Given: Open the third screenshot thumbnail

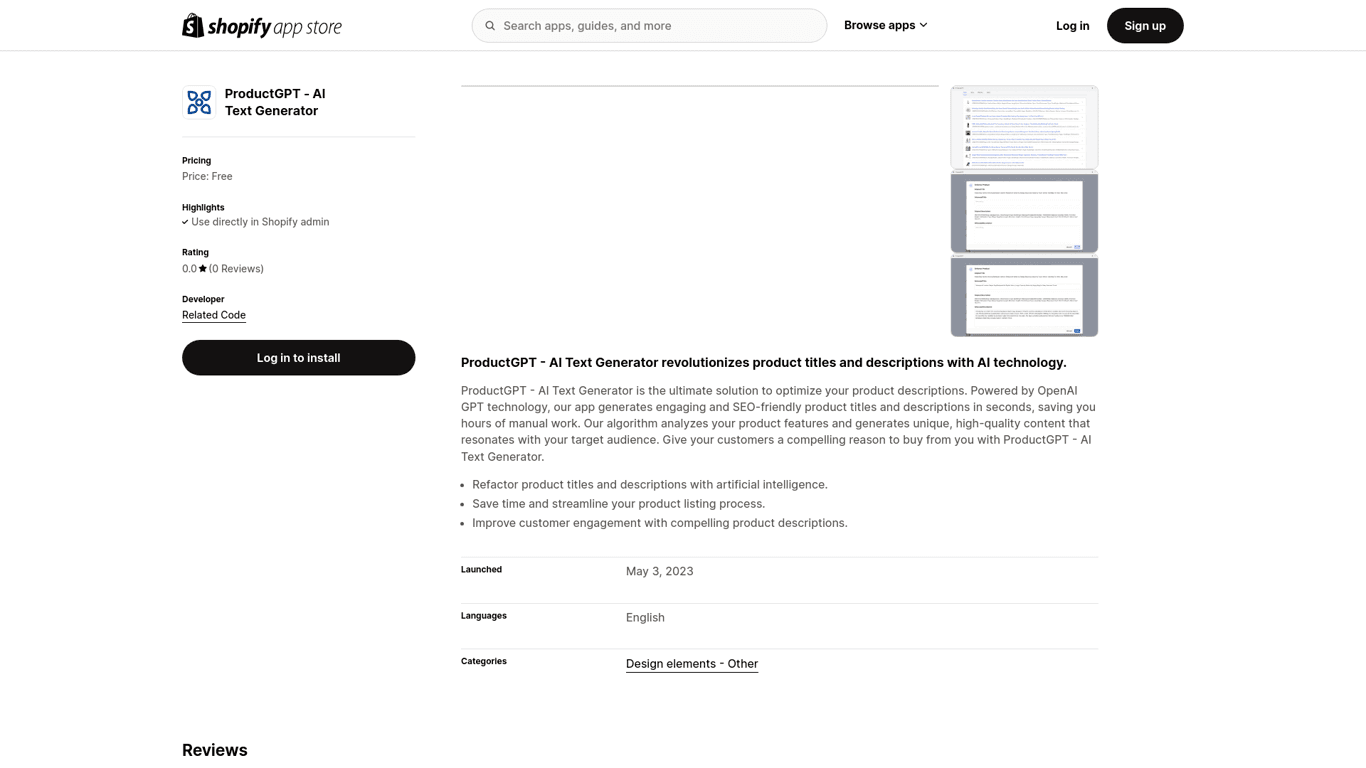Looking at the screenshot, I should (1024, 295).
